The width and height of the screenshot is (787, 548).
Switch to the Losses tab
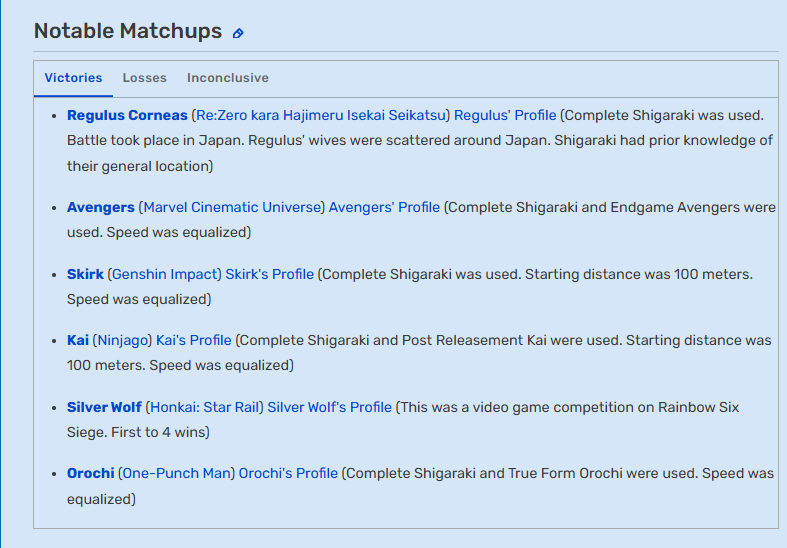point(145,78)
